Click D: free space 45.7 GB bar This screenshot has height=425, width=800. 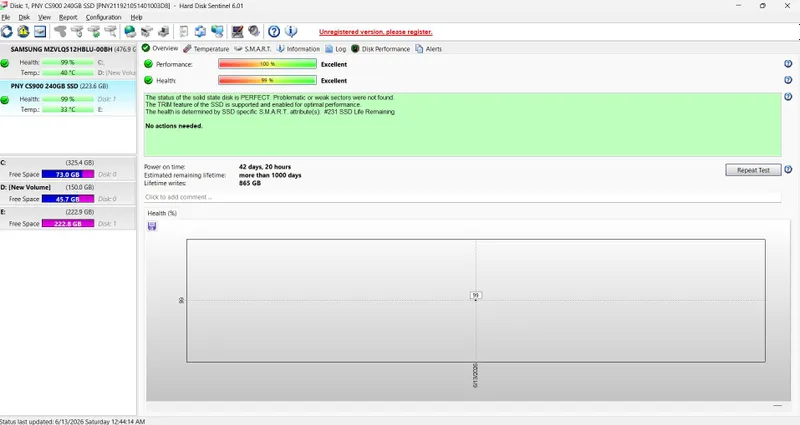[68, 199]
